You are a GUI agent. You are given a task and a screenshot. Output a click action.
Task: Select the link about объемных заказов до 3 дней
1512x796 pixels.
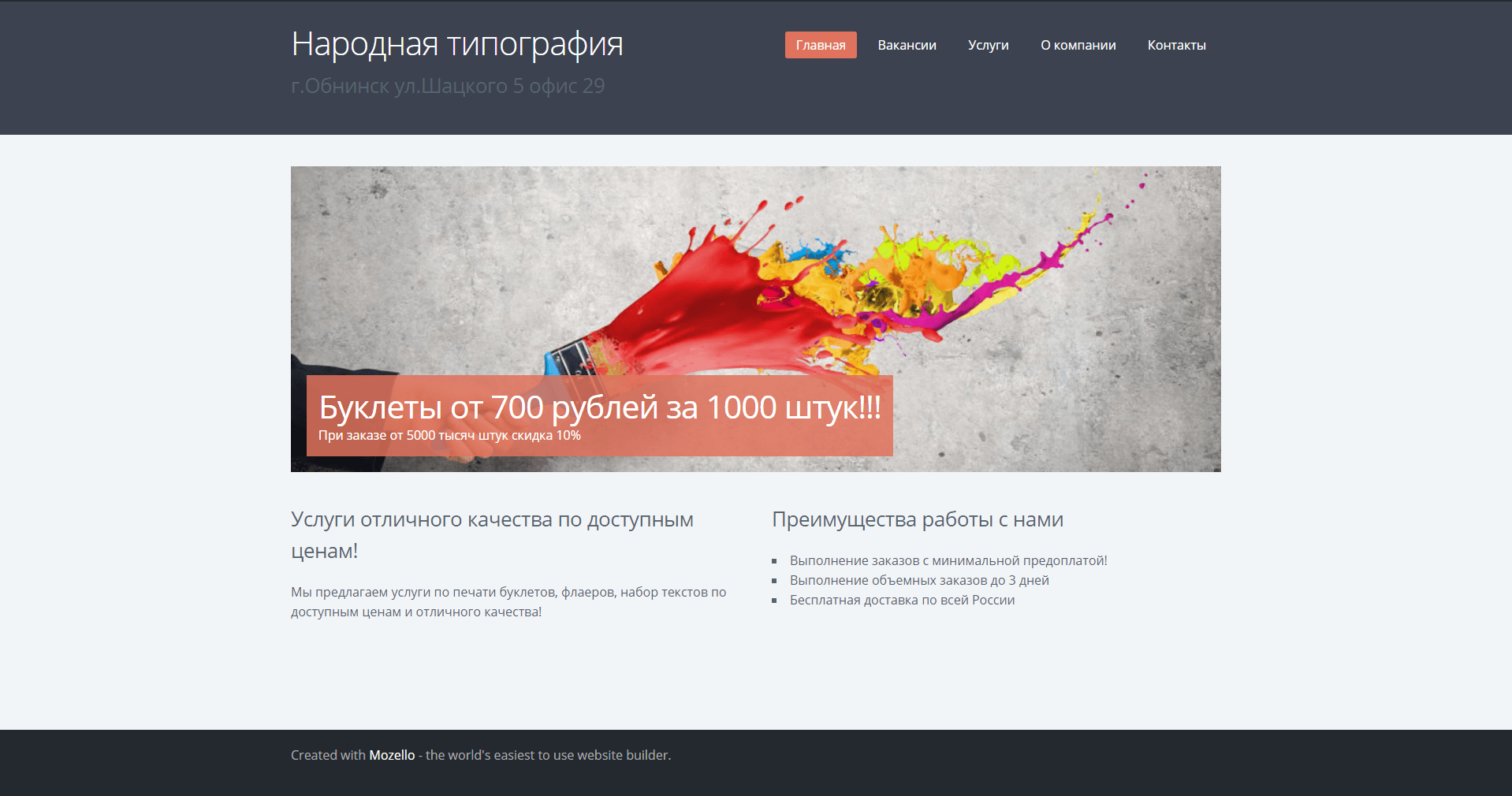point(918,580)
